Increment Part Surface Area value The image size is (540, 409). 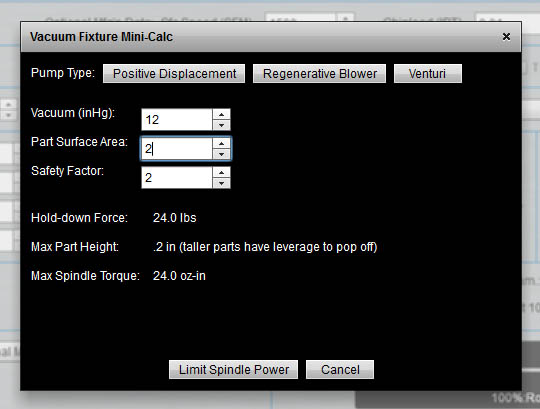(x=221, y=143)
